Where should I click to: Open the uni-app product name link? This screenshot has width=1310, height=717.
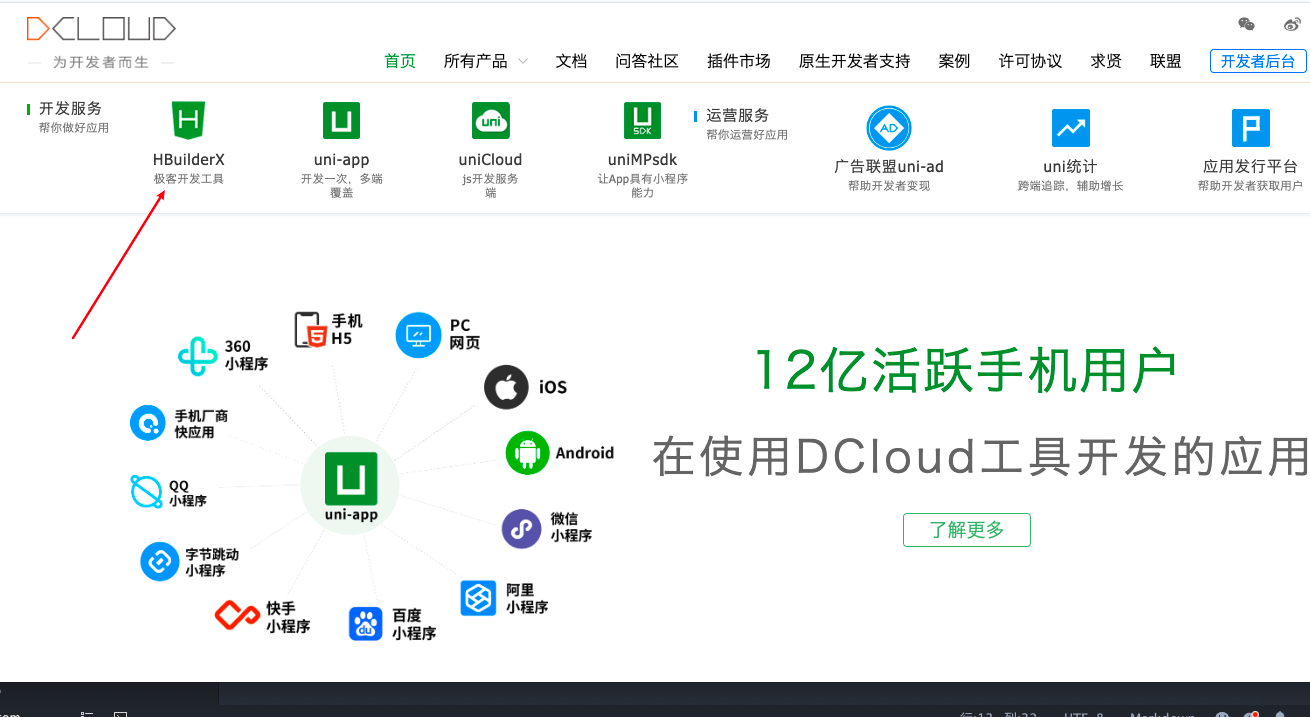pyautogui.click(x=342, y=160)
